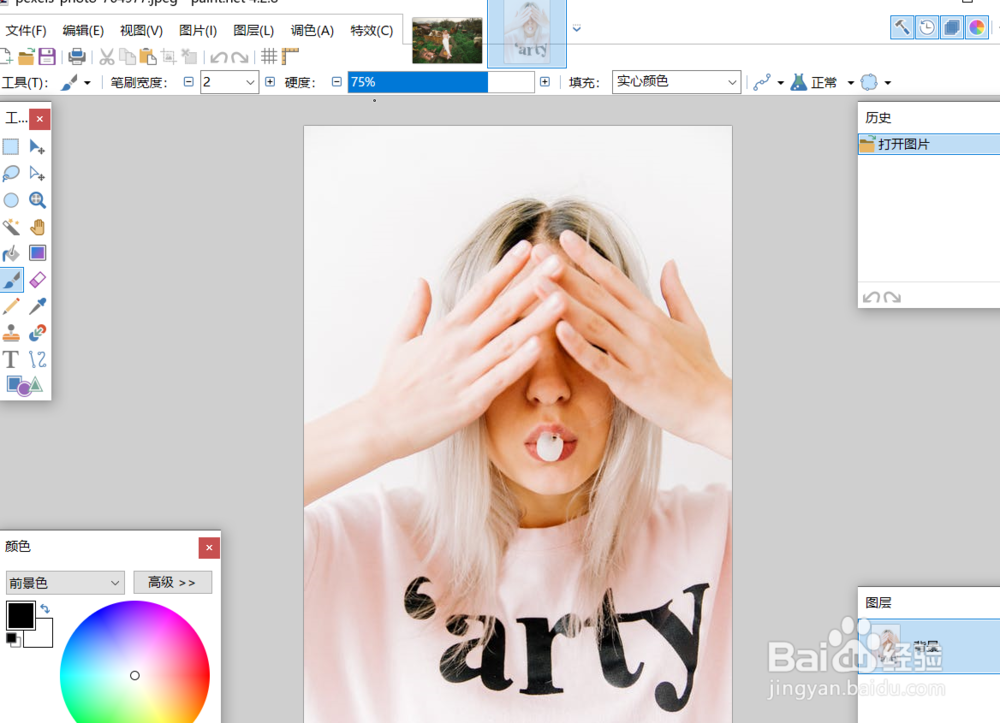The height and width of the screenshot is (723, 1000).
Task: Click the black primary color swatch
Action: click(20, 615)
